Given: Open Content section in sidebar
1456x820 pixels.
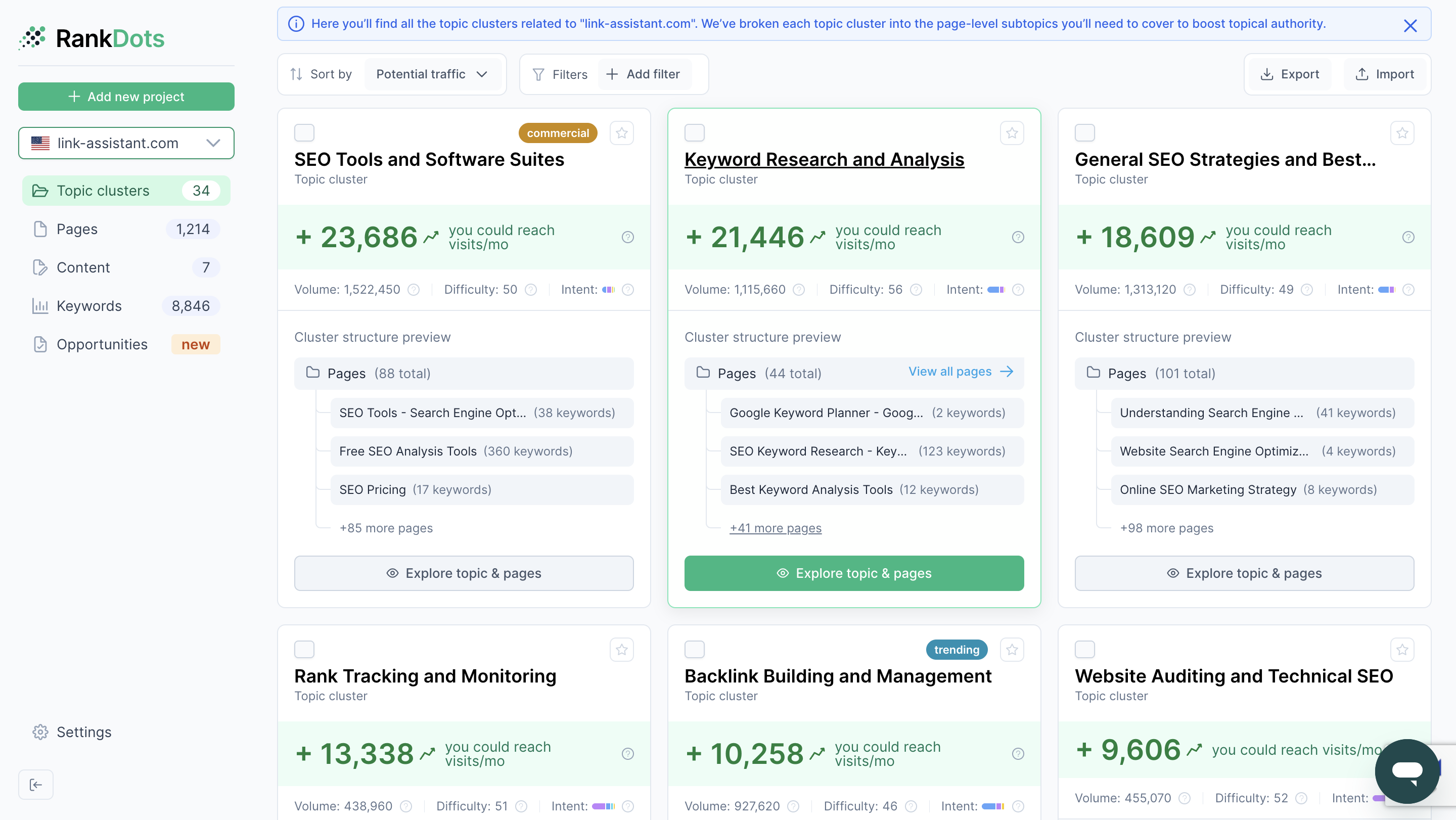Looking at the screenshot, I should coord(126,267).
